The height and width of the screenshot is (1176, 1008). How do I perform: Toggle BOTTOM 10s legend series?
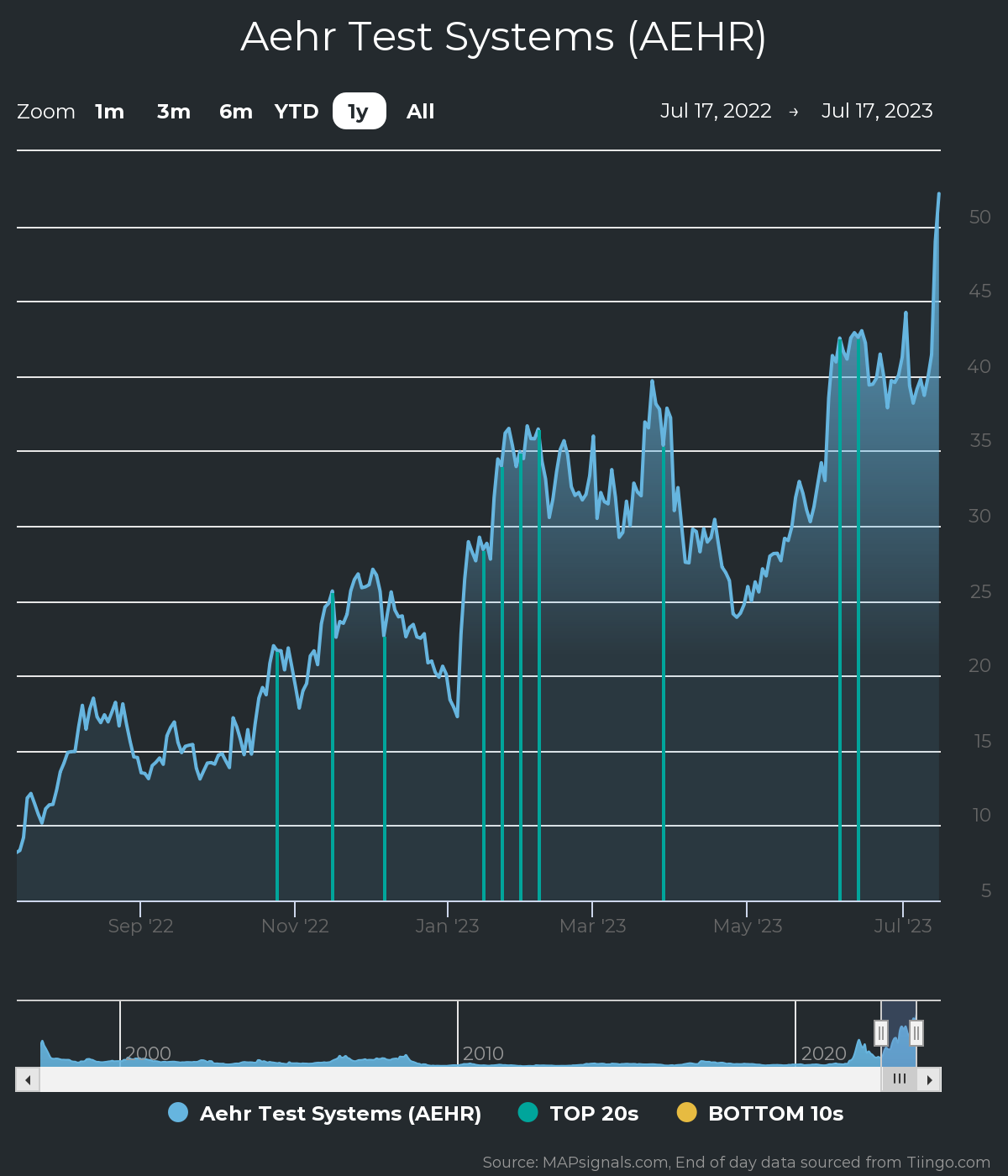pos(775,1113)
